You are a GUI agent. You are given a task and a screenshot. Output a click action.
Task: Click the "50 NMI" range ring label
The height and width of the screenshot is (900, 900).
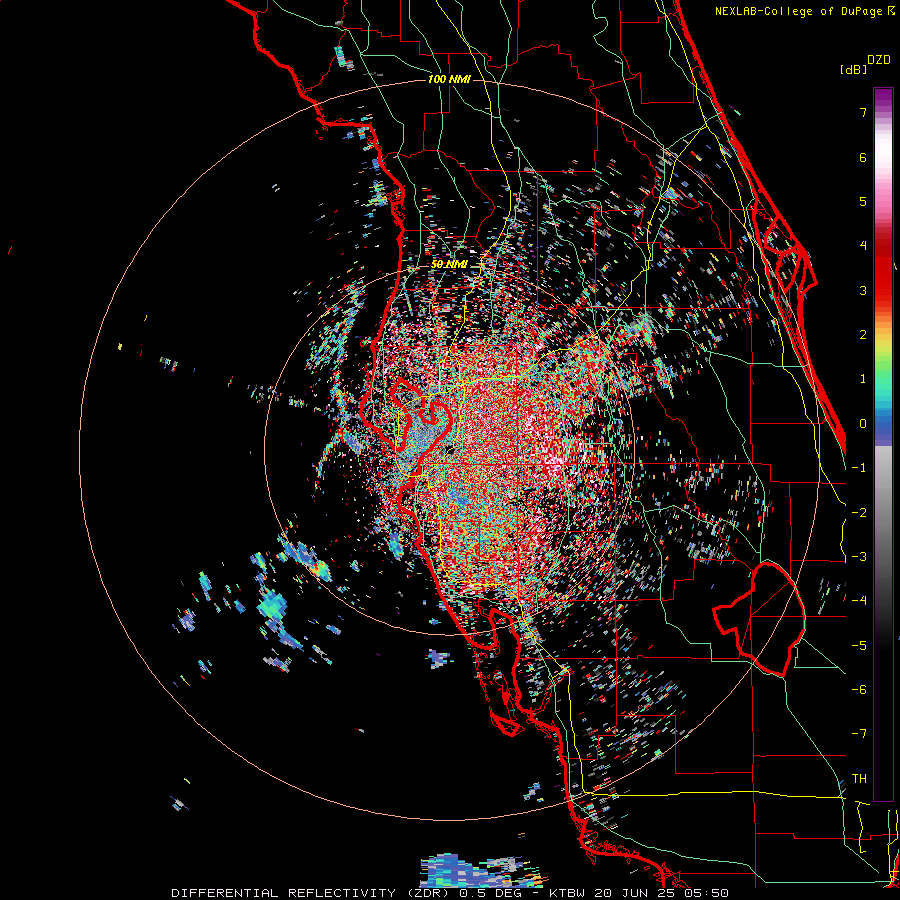[x=449, y=264]
